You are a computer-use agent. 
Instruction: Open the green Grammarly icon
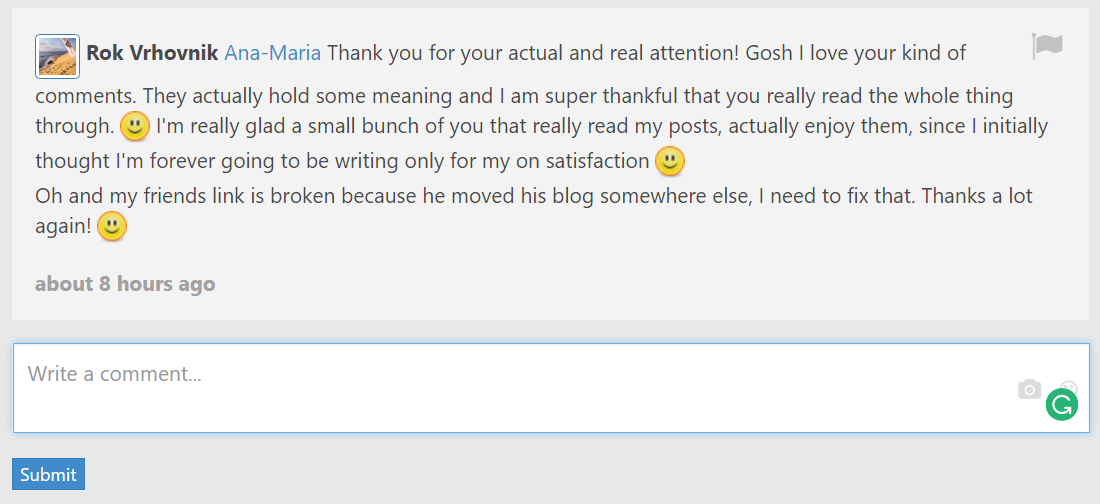[x=1061, y=405]
